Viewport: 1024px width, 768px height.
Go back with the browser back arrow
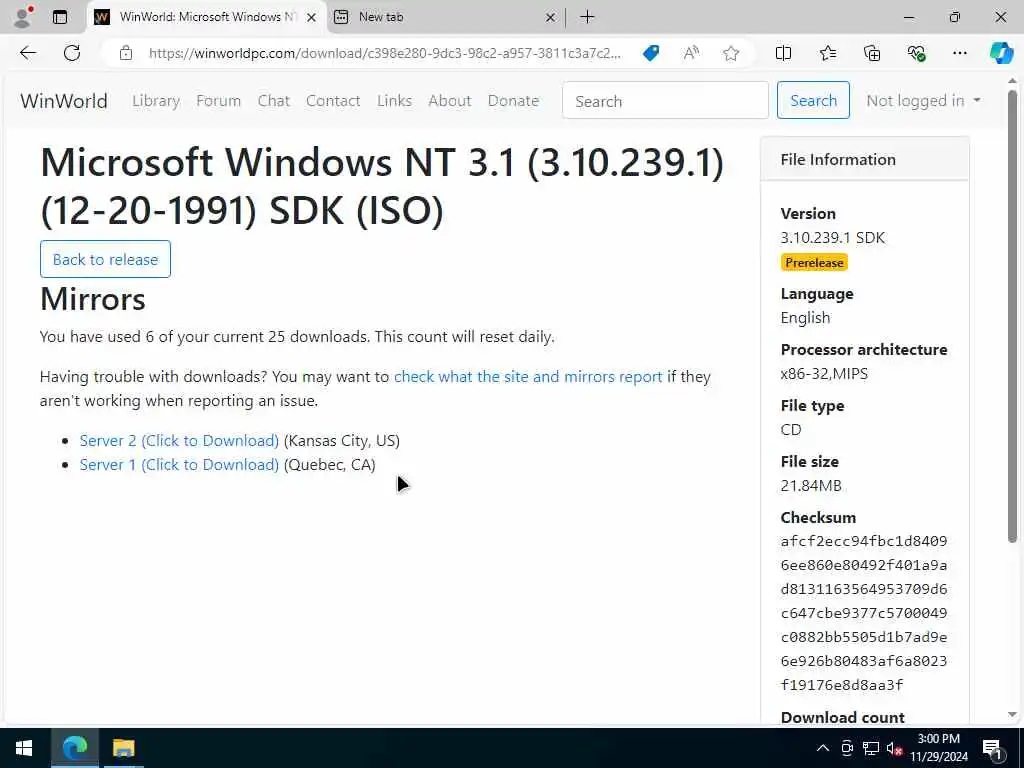[28, 53]
